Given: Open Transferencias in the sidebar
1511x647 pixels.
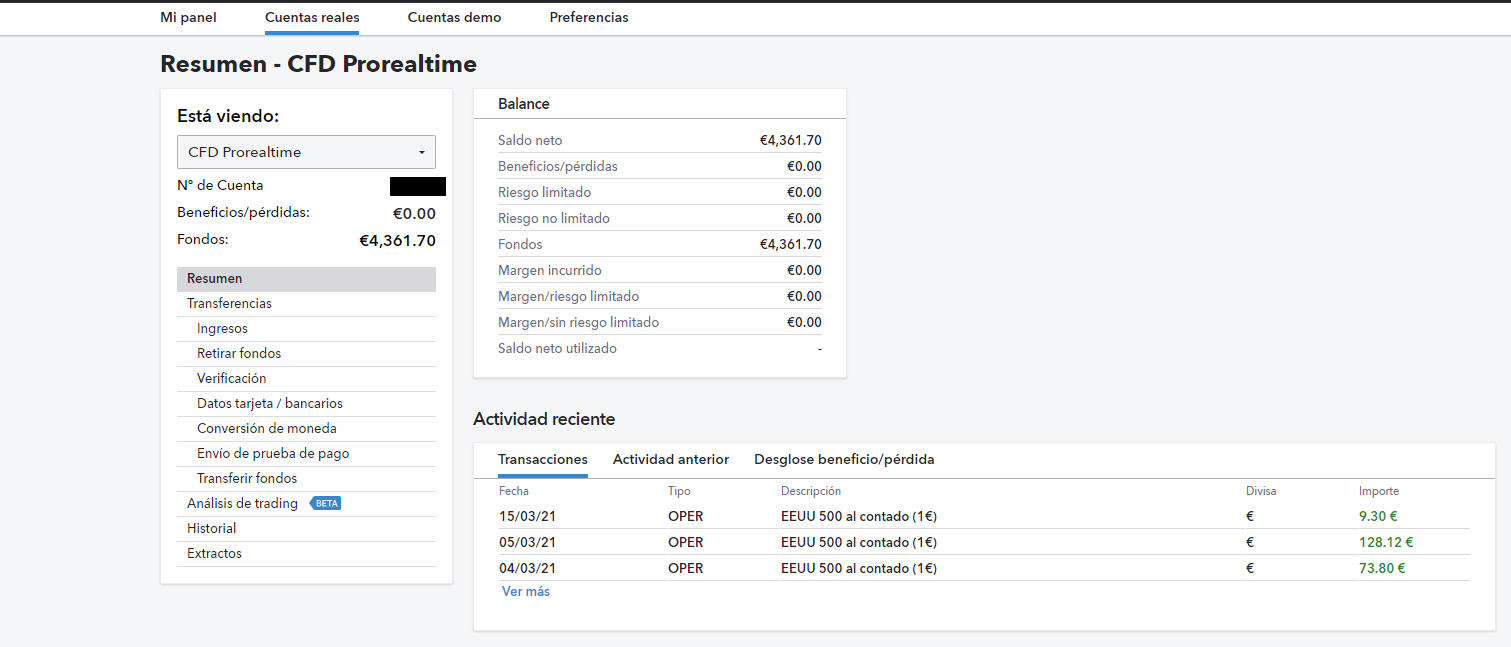Looking at the screenshot, I should pos(229,304).
